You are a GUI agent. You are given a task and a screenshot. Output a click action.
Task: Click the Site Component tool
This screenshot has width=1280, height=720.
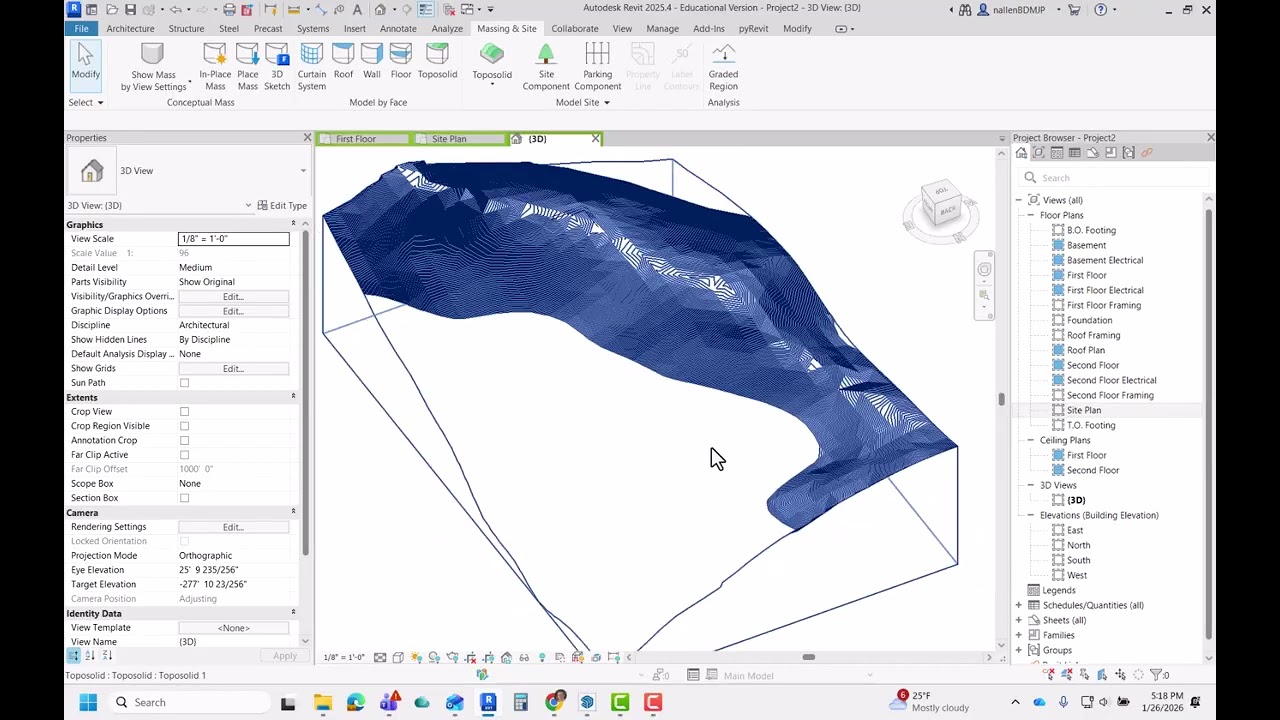(x=546, y=67)
